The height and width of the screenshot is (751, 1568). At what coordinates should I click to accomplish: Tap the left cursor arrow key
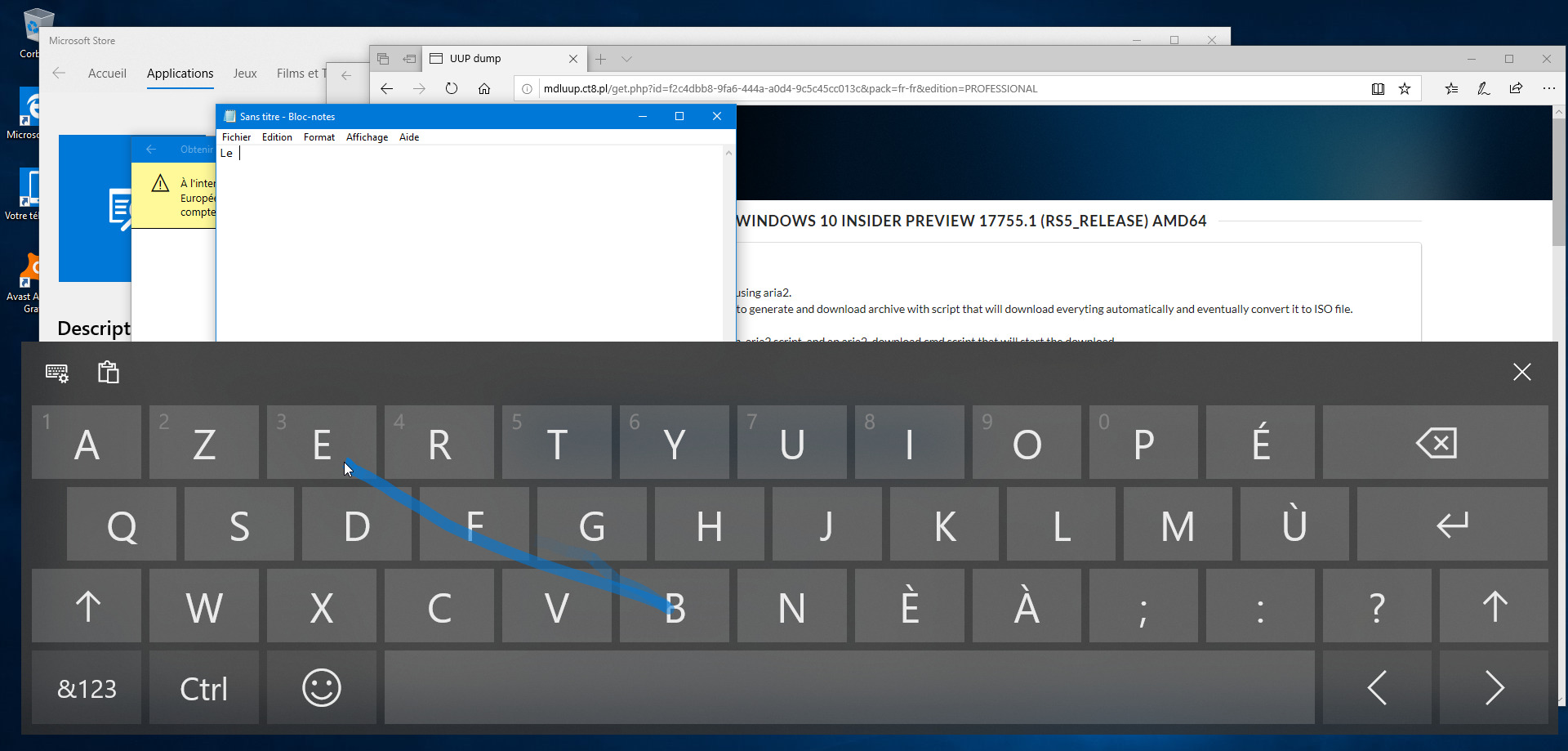click(1377, 688)
